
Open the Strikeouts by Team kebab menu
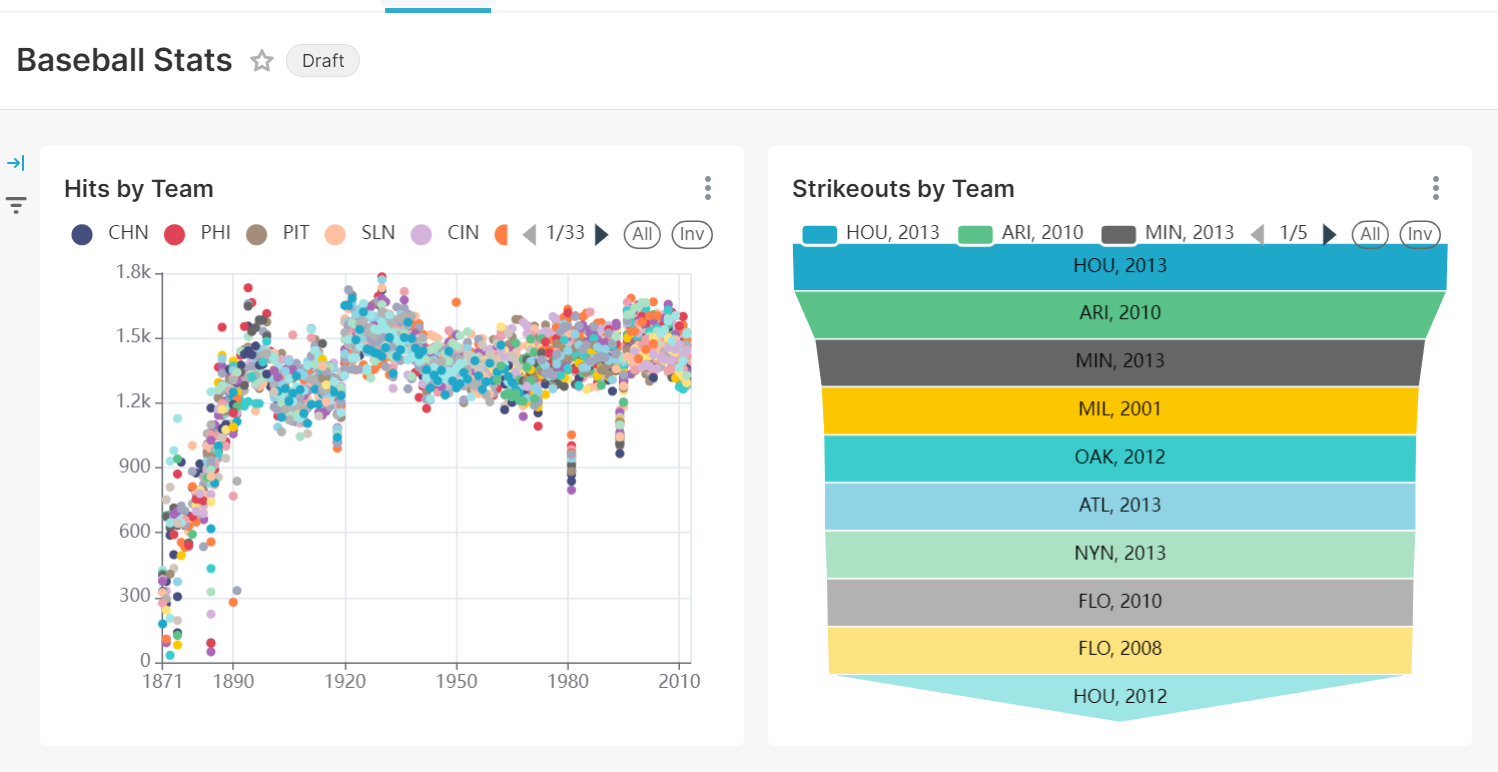(1436, 187)
